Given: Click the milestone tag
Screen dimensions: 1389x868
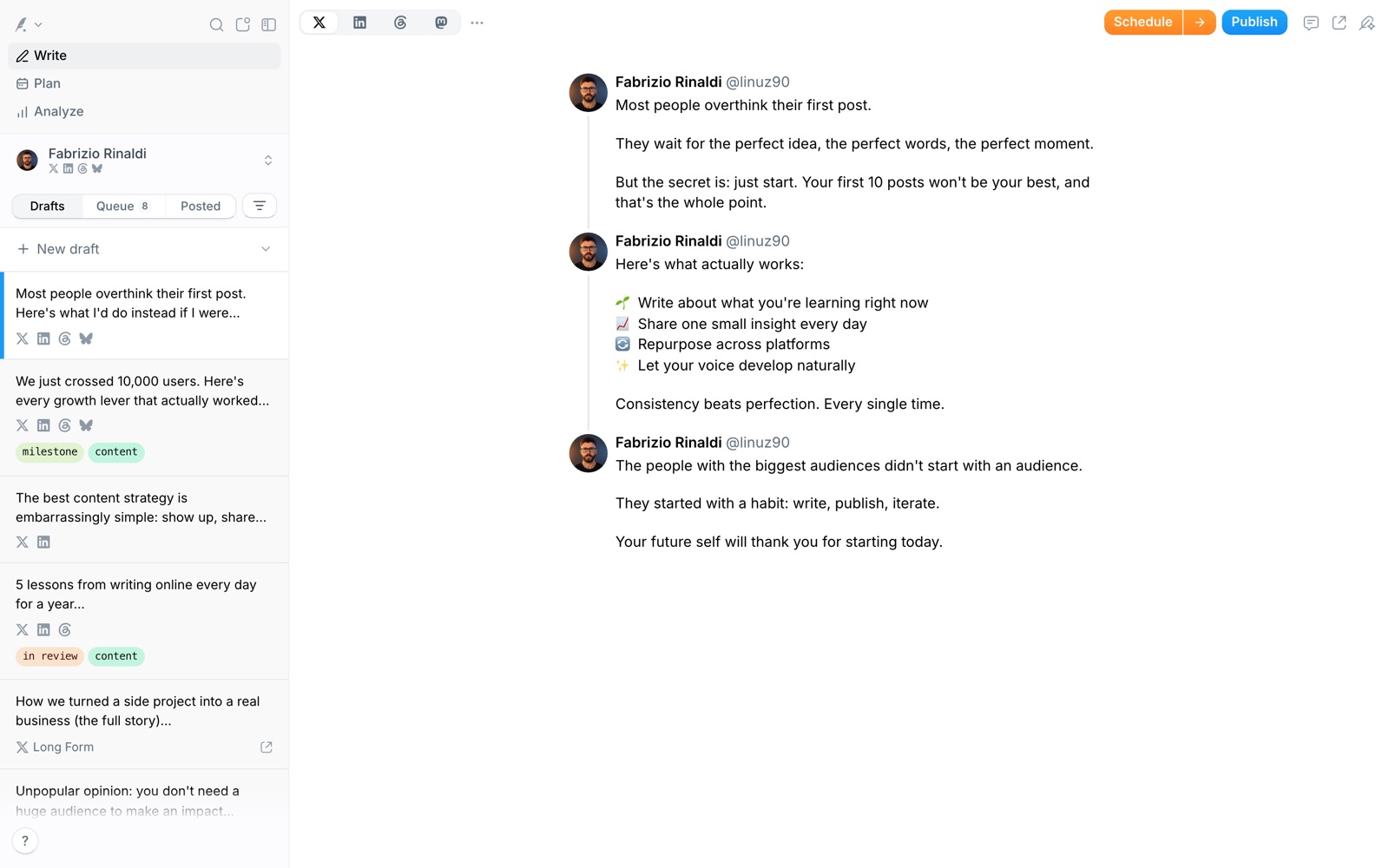Looking at the screenshot, I should 49,452.
